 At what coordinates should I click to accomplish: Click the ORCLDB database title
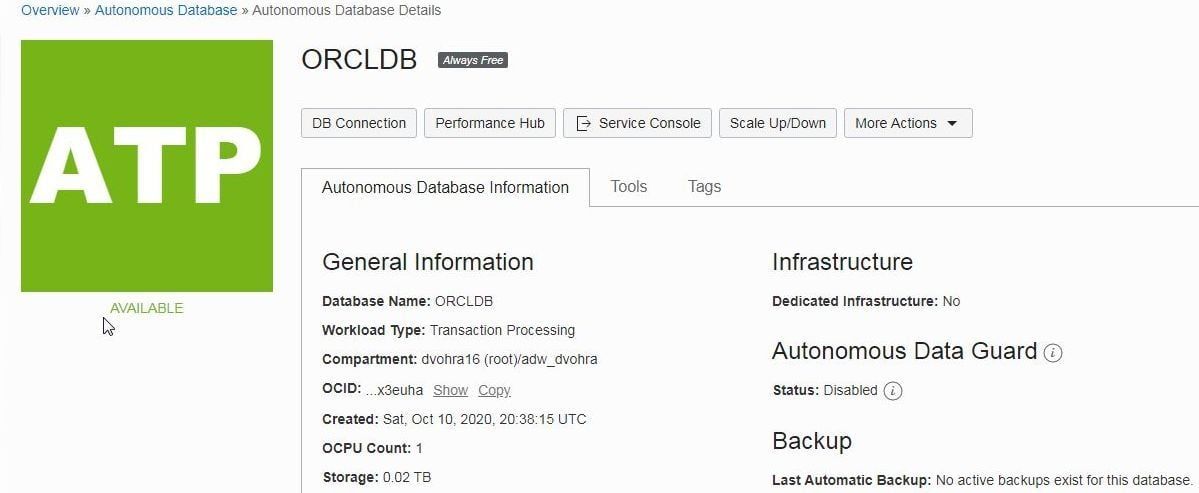(359, 60)
